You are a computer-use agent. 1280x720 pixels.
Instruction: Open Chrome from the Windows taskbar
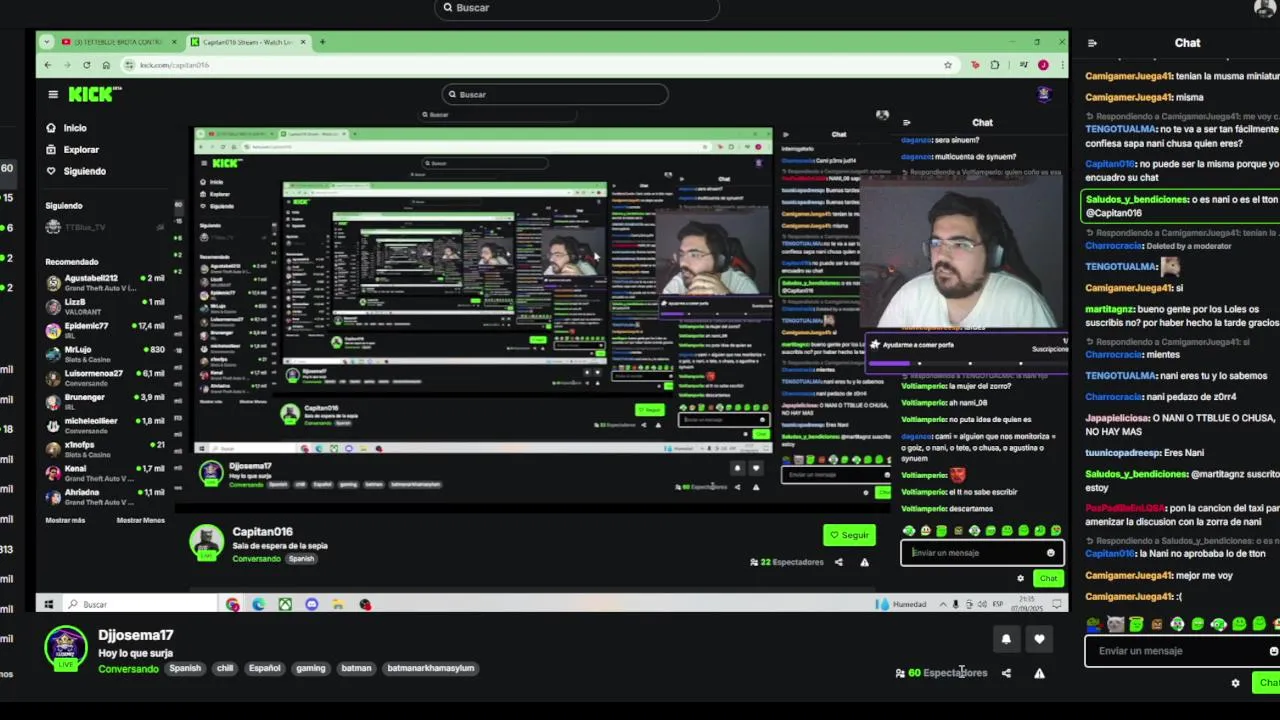tap(233, 604)
